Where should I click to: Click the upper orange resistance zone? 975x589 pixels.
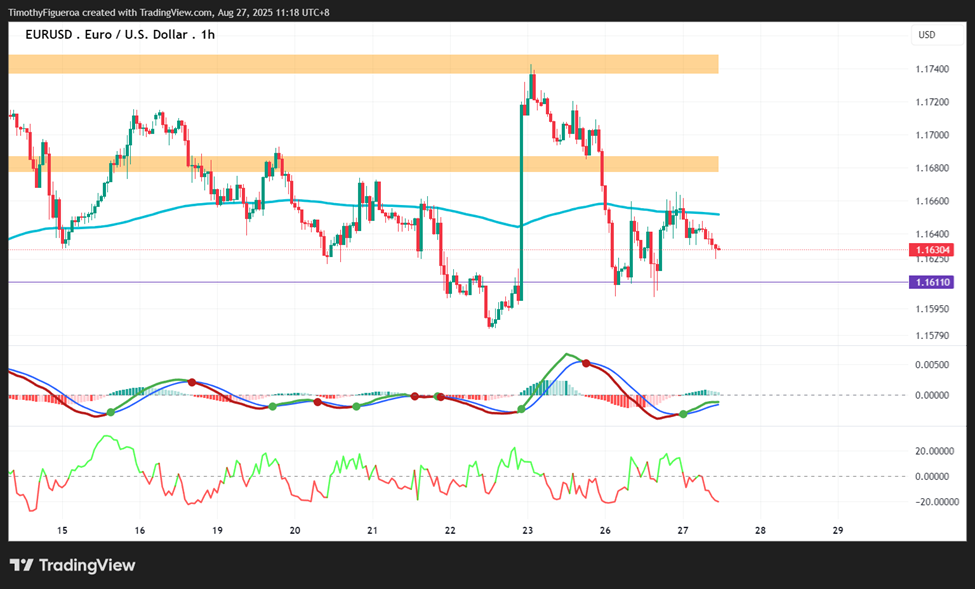click(364, 64)
